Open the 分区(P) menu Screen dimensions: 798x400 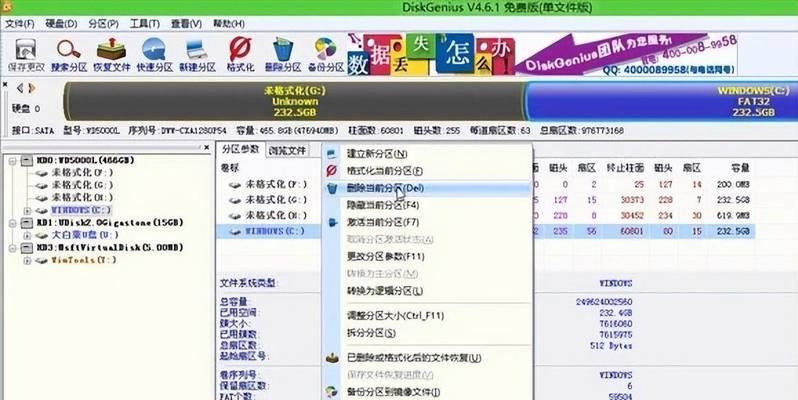[x=103, y=24]
